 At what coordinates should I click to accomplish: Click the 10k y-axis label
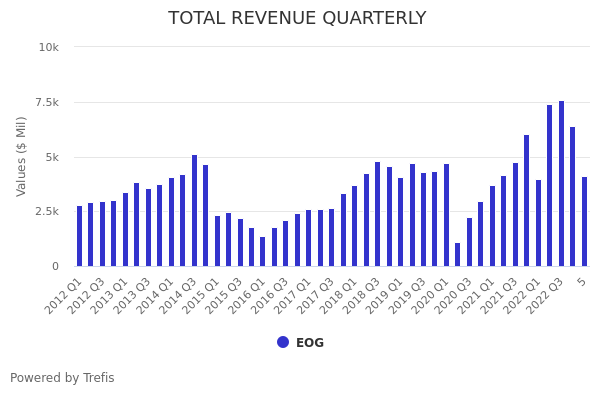pyautogui.click(x=49, y=47)
